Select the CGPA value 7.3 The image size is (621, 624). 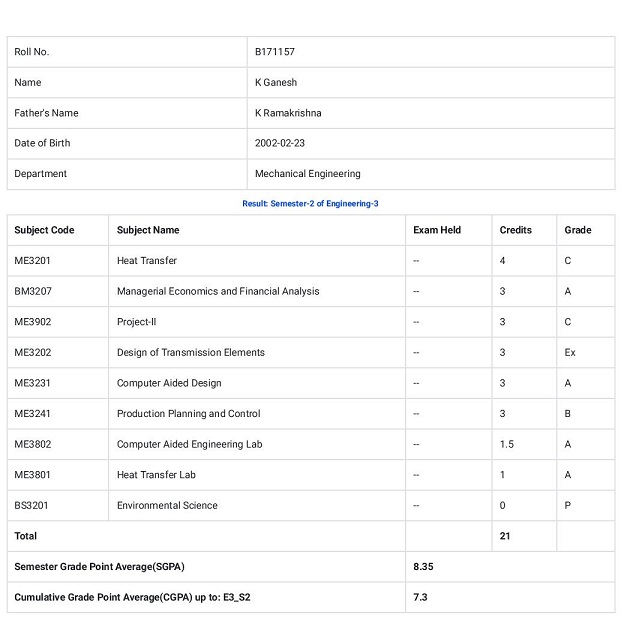coord(420,598)
